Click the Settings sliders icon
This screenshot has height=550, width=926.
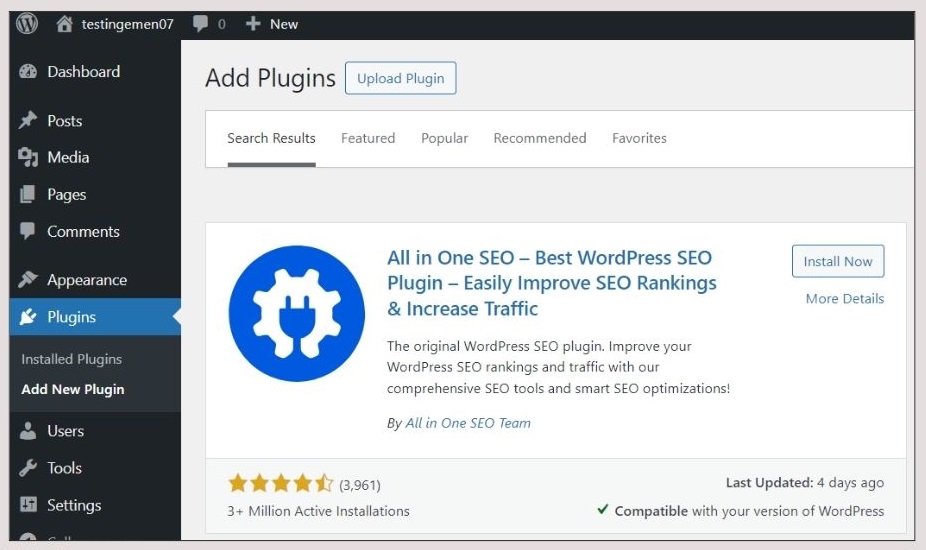tap(28, 505)
